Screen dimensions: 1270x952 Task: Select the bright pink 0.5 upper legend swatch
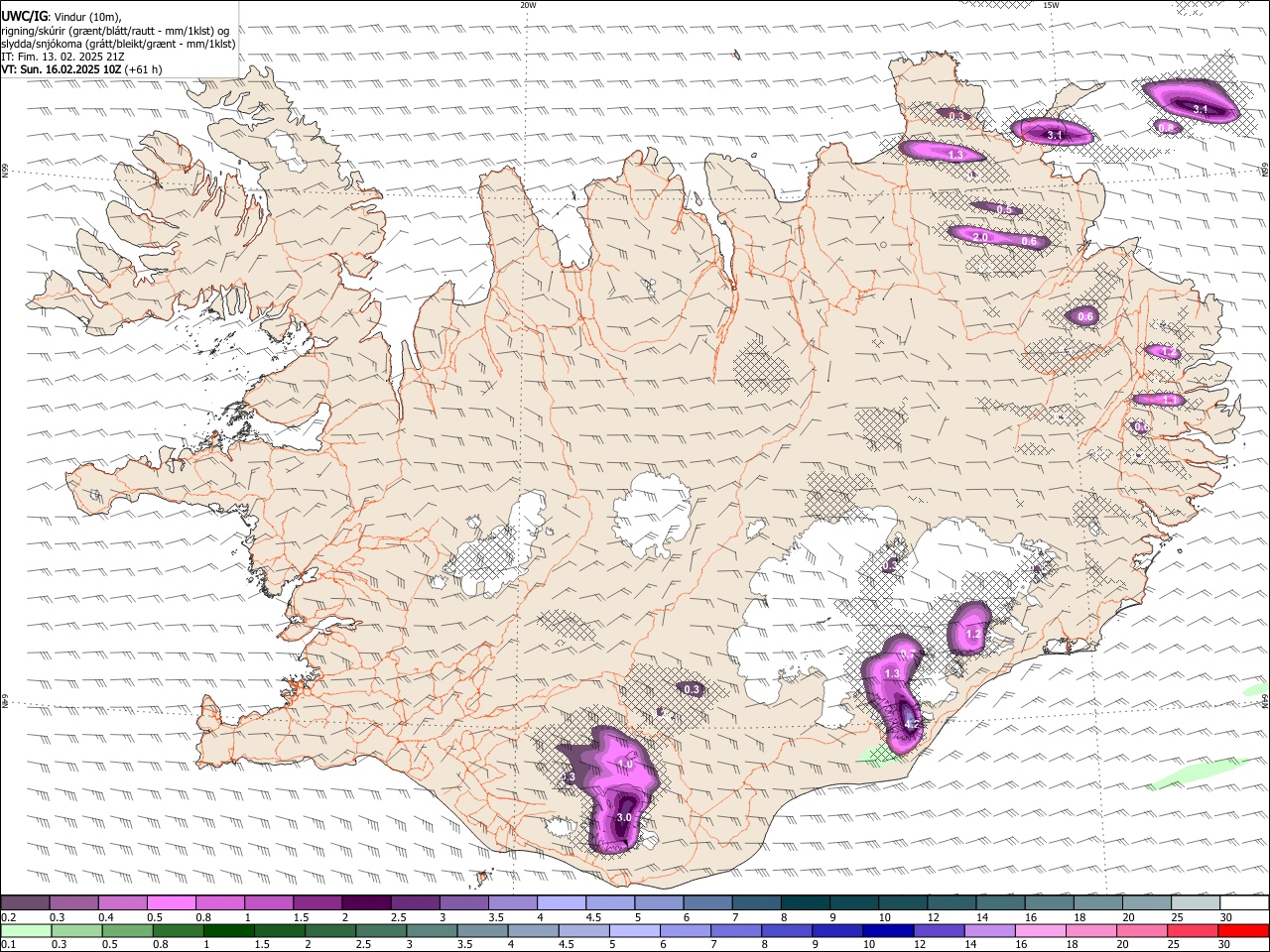171,902
